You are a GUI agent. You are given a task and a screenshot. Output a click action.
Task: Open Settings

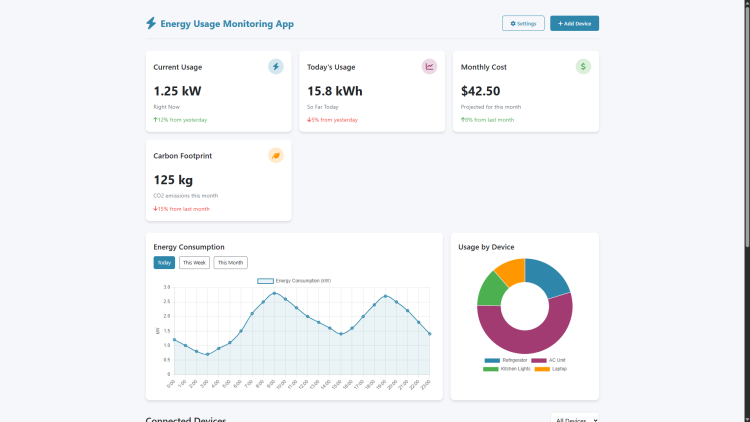point(524,23)
